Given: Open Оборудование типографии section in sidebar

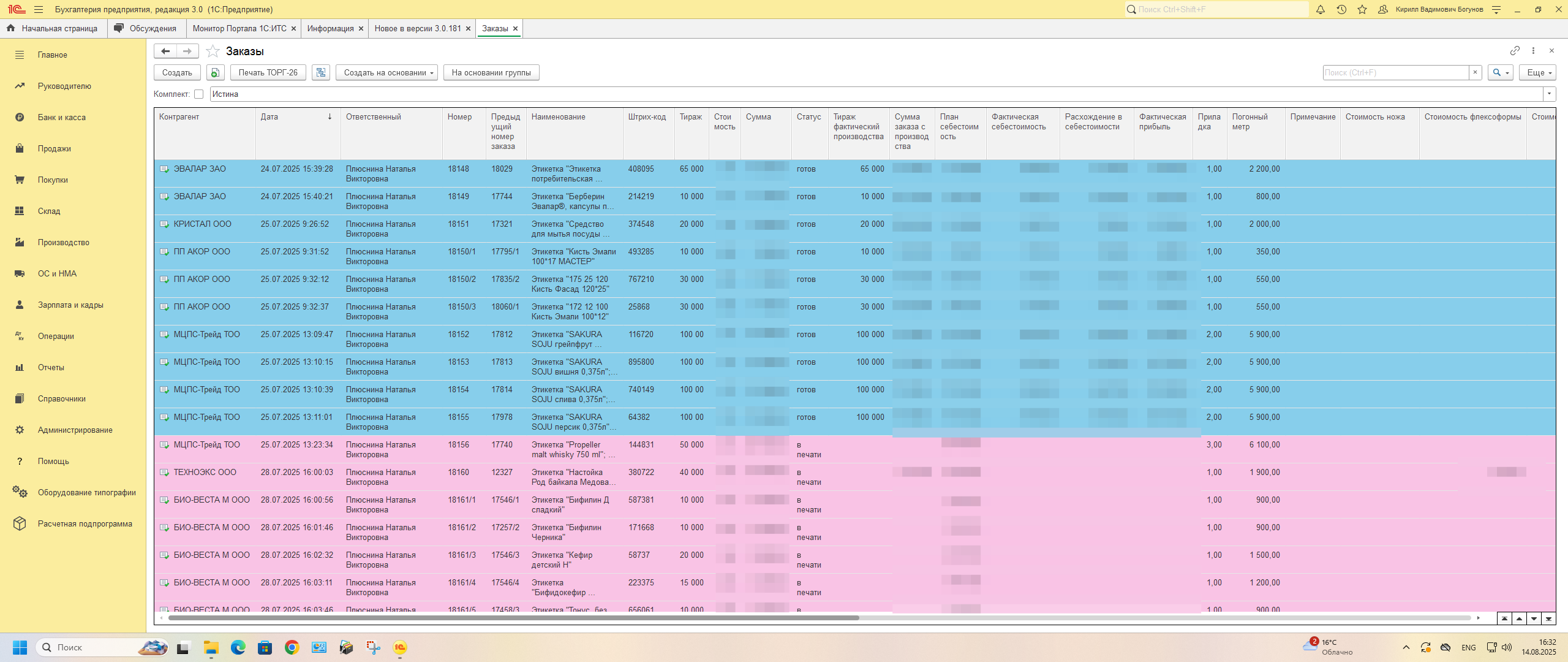Looking at the screenshot, I should [86, 492].
